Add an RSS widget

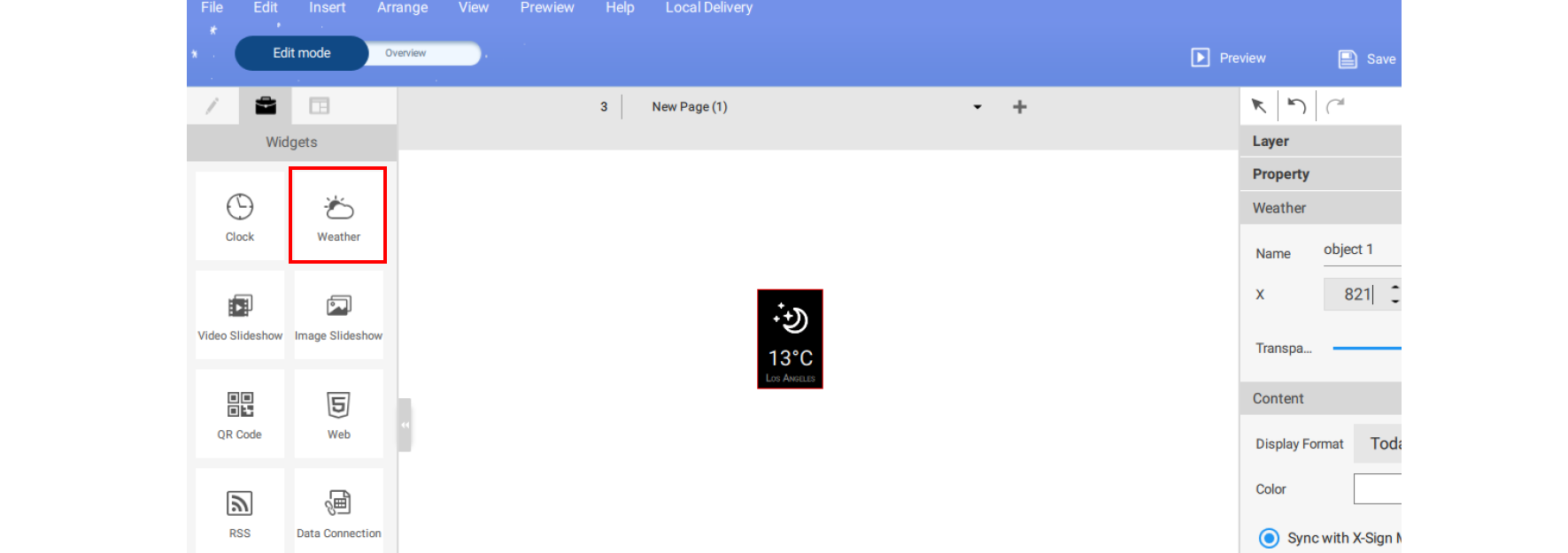pyautogui.click(x=239, y=512)
